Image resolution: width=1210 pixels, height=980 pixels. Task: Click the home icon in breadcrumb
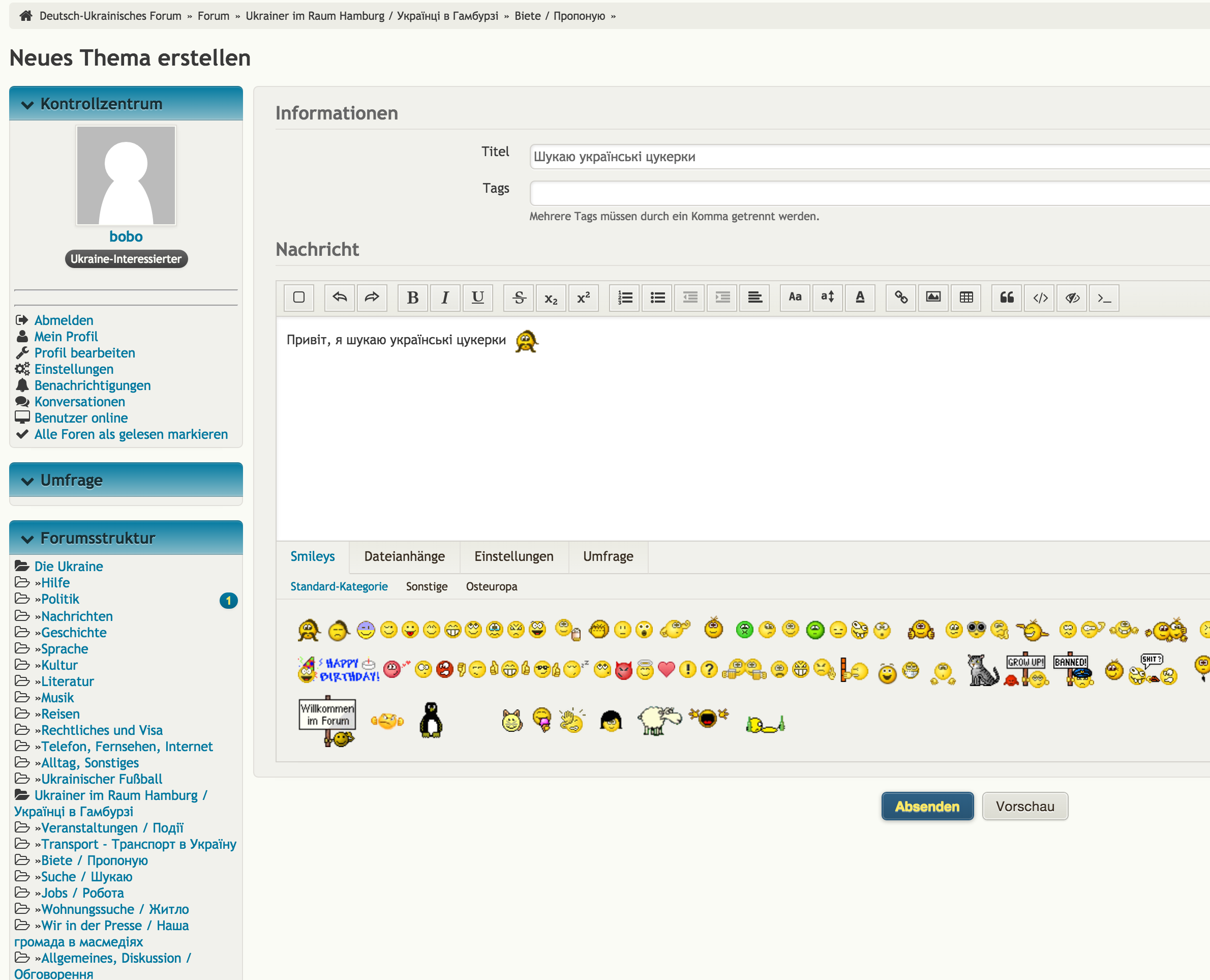click(x=25, y=16)
